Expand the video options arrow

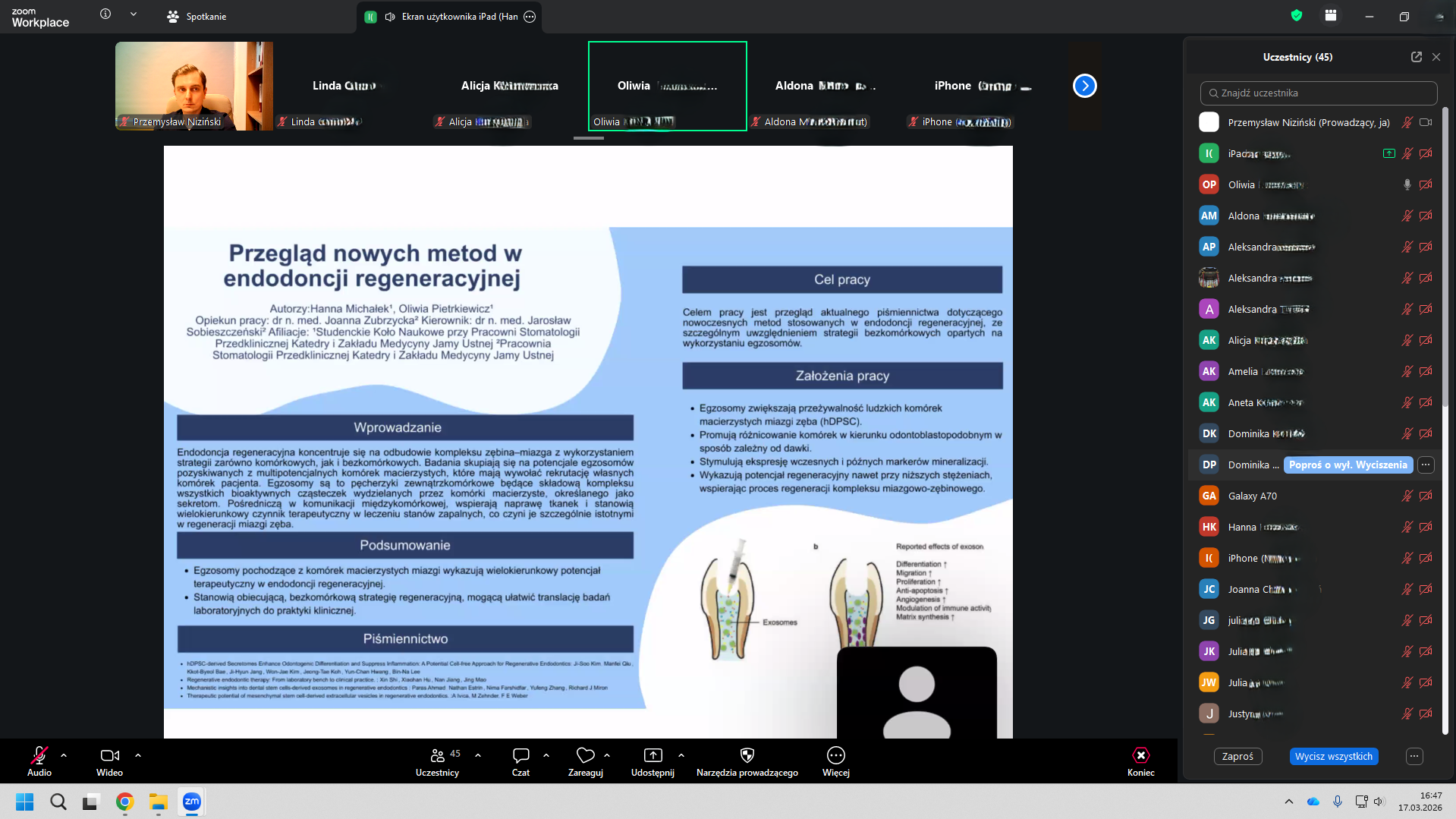coord(138,755)
